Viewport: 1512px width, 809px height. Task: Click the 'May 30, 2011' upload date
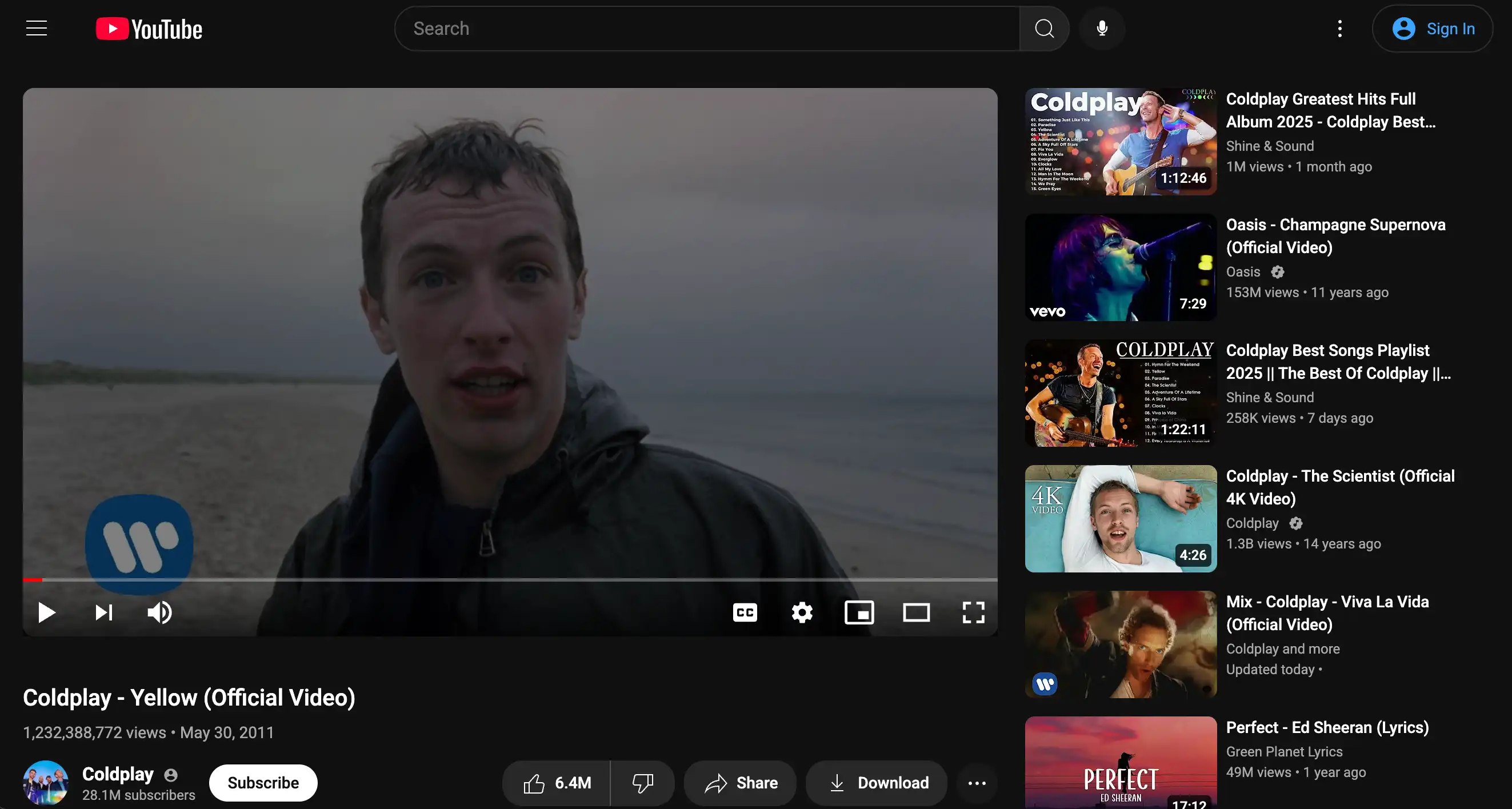click(227, 733)
